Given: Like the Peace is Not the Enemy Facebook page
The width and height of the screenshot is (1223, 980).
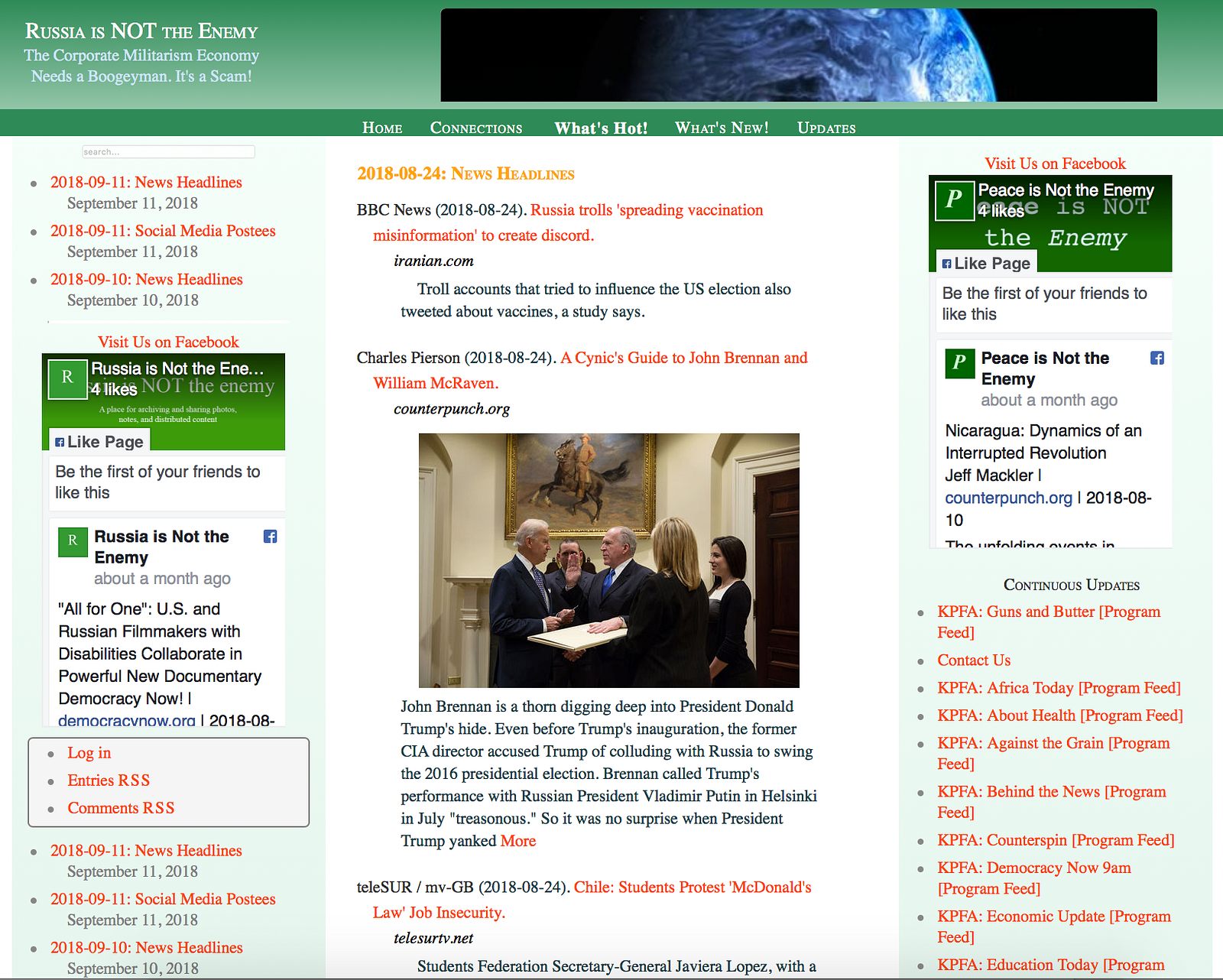Looking at the screenshot, I should (x=986, y=263).
